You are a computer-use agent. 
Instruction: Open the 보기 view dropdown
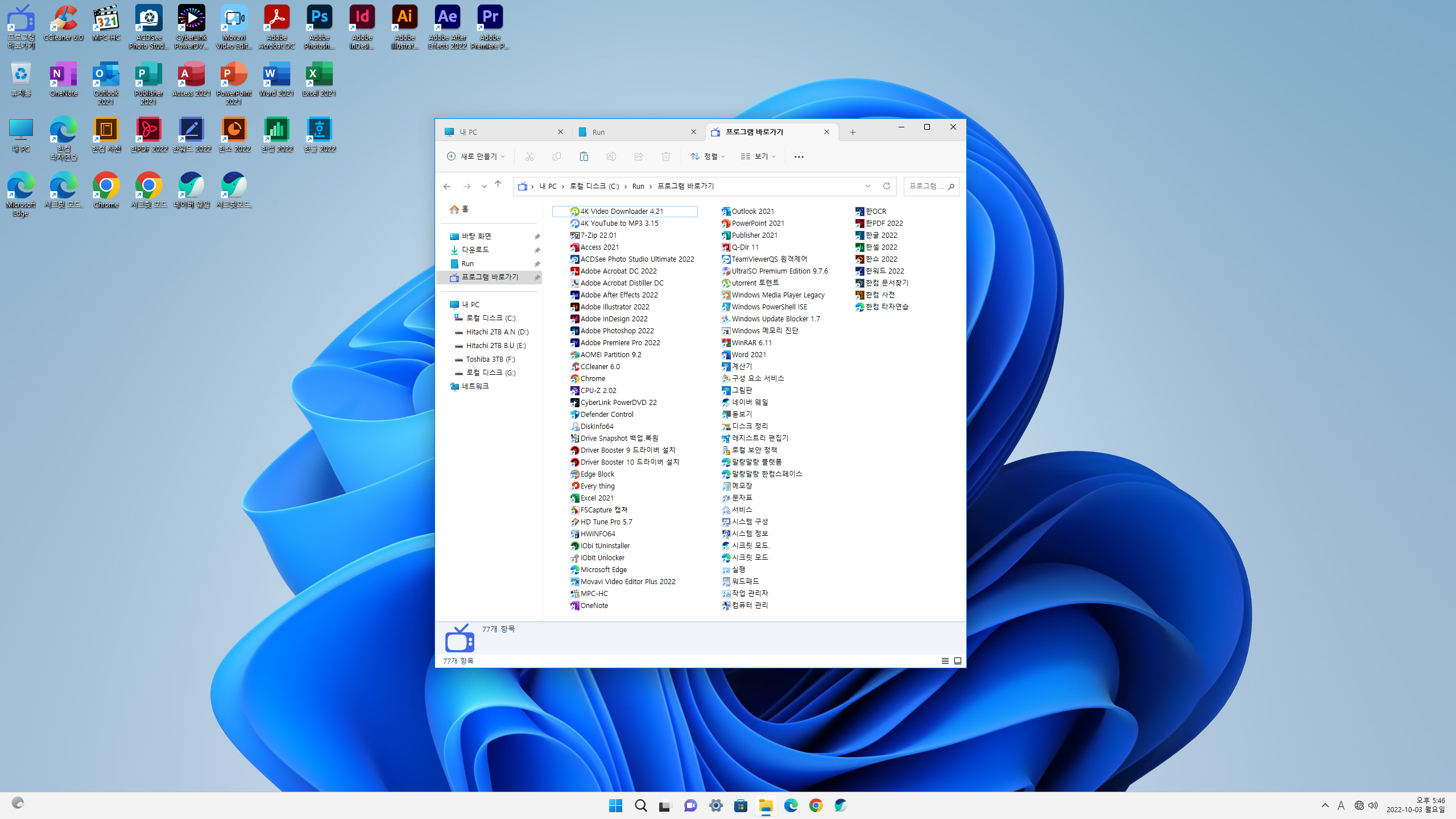758,156
